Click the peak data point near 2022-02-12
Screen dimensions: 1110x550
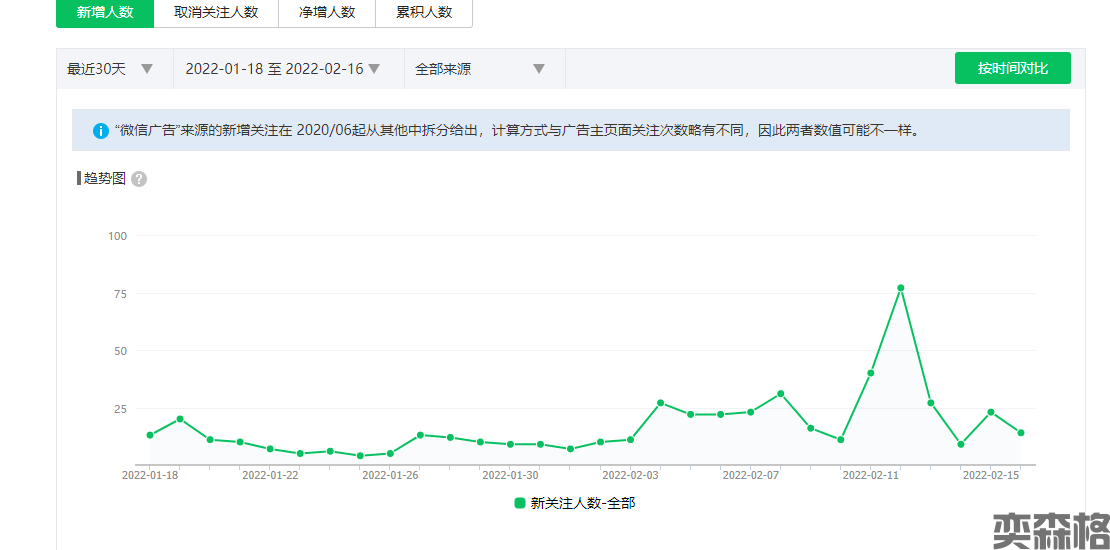pyautogui.click(x=901, y=288)
